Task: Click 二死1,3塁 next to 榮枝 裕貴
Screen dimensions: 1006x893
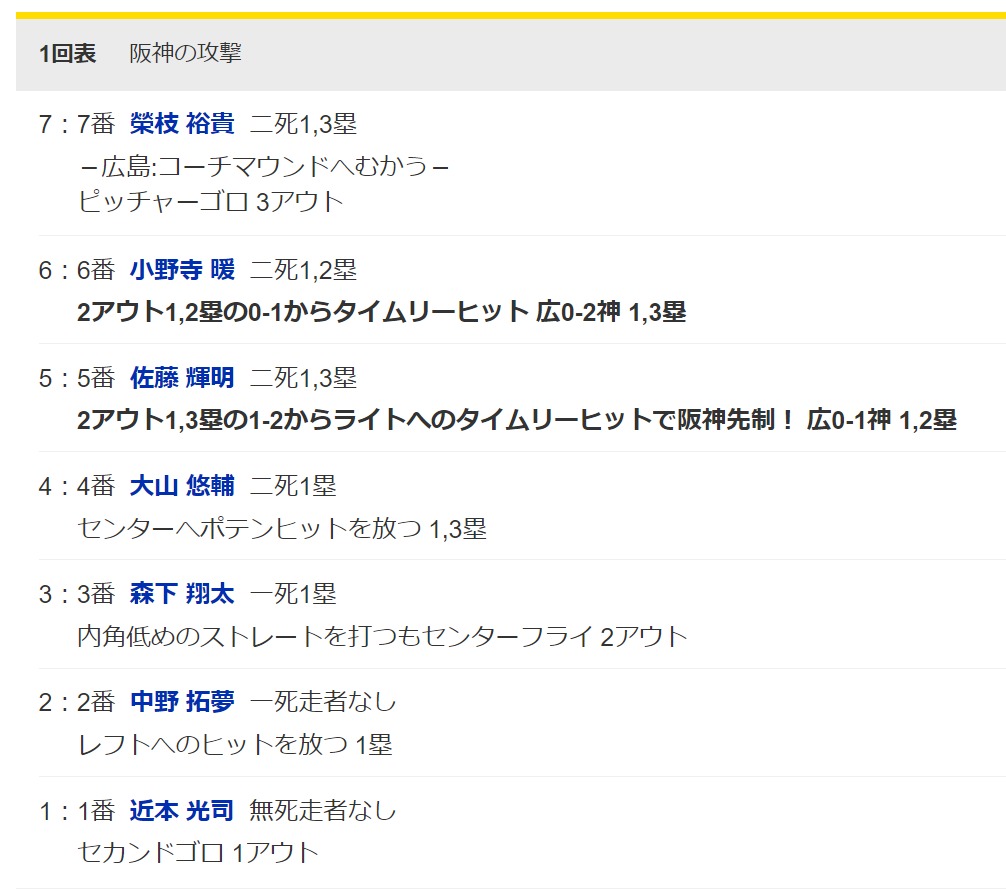Action: click(x=303, y=123)
